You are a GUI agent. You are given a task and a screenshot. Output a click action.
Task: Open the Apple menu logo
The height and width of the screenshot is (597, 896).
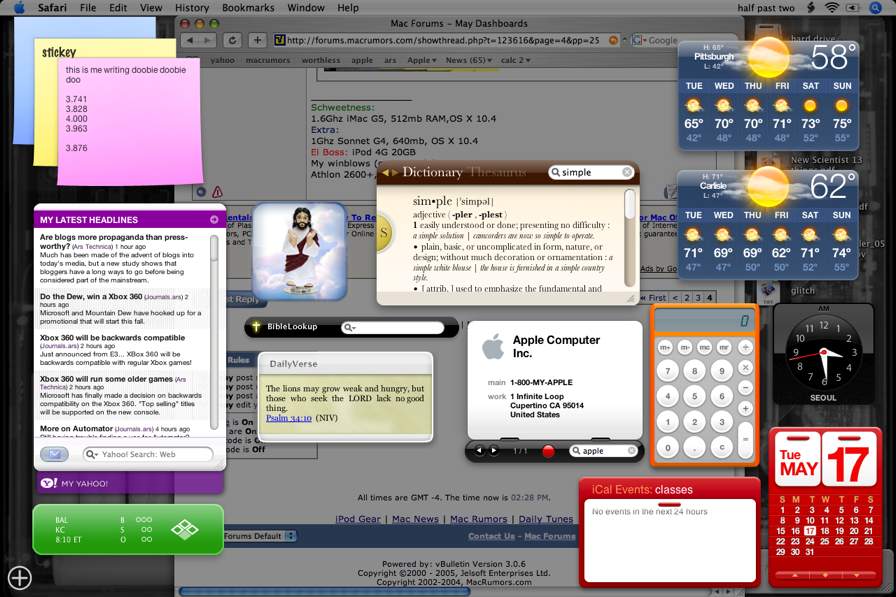[x=19, y=7]
